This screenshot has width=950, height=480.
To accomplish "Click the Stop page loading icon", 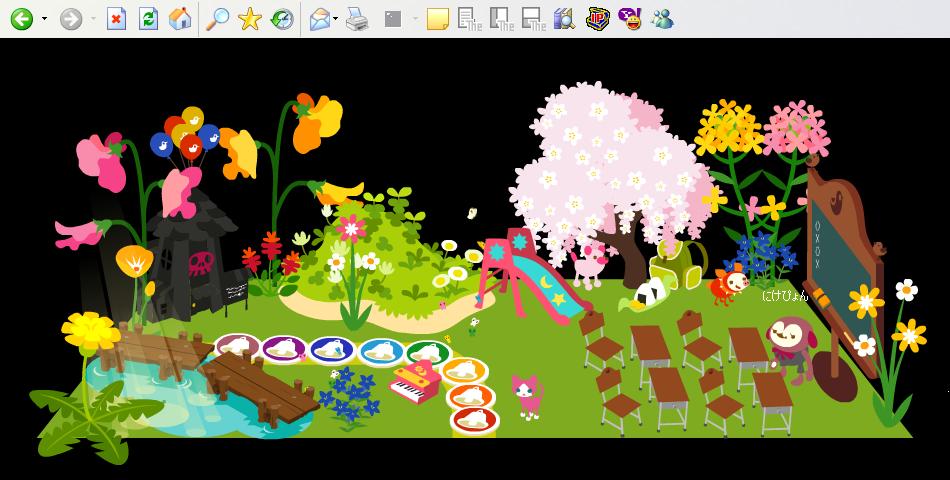I will tap(116, 19).
